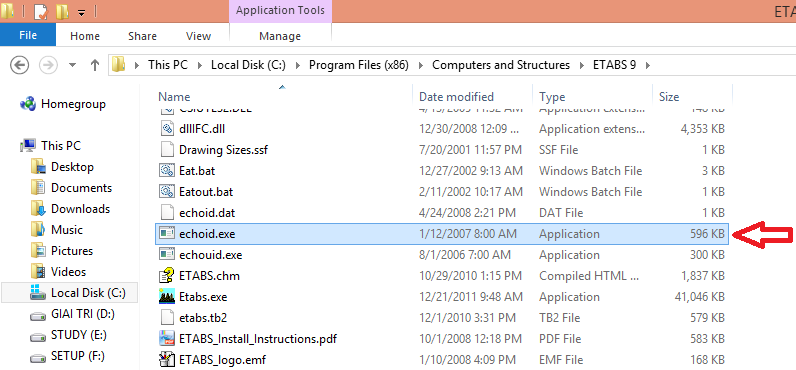The height and width of the screenshot is (370, 796).
Task: Select Local Disk (C:) in the navigation pane
Action: [x=70, y=293]
